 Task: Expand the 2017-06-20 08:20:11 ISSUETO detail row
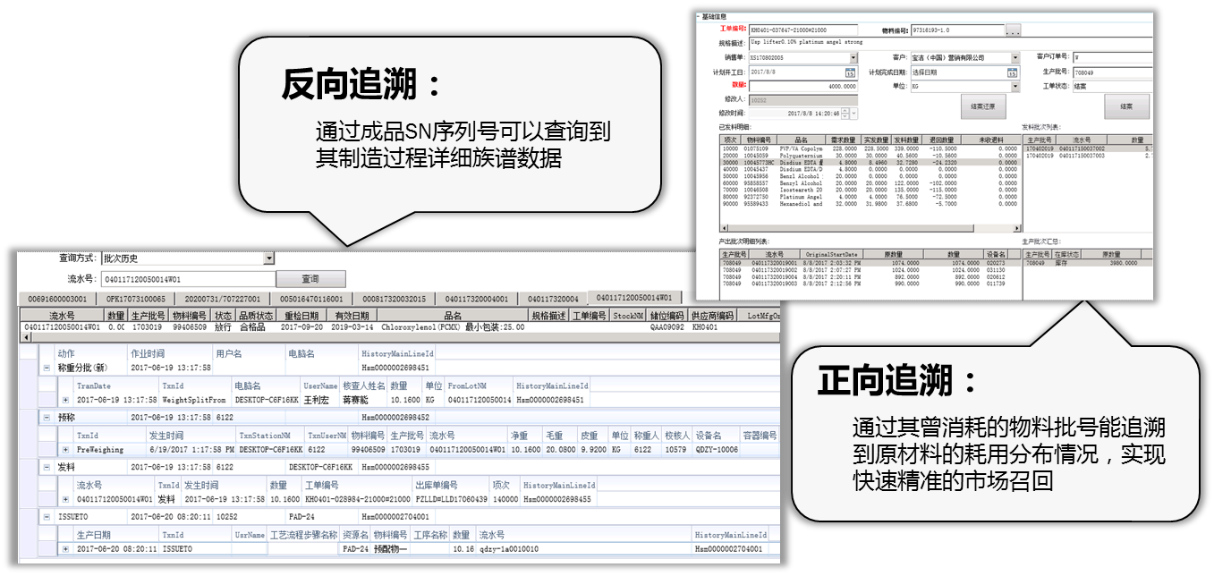click(x=67, y=549)
